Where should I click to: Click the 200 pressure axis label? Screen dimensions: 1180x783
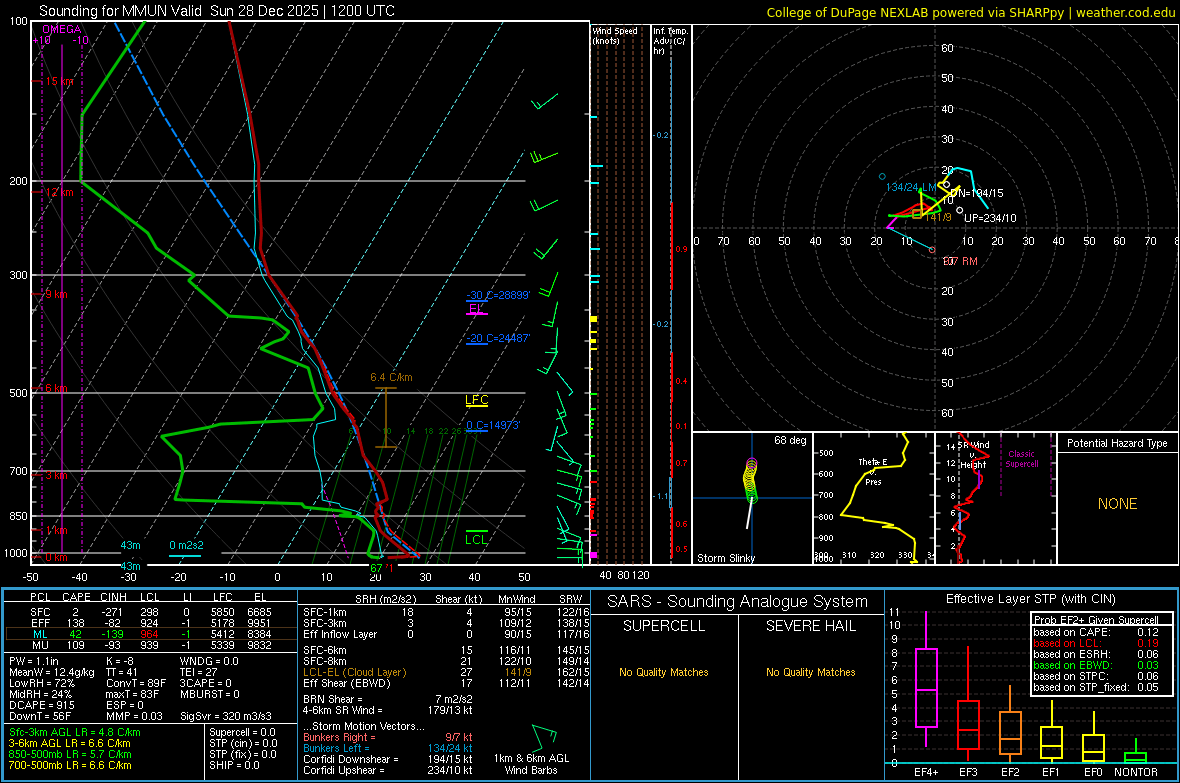tap(18, 181)
